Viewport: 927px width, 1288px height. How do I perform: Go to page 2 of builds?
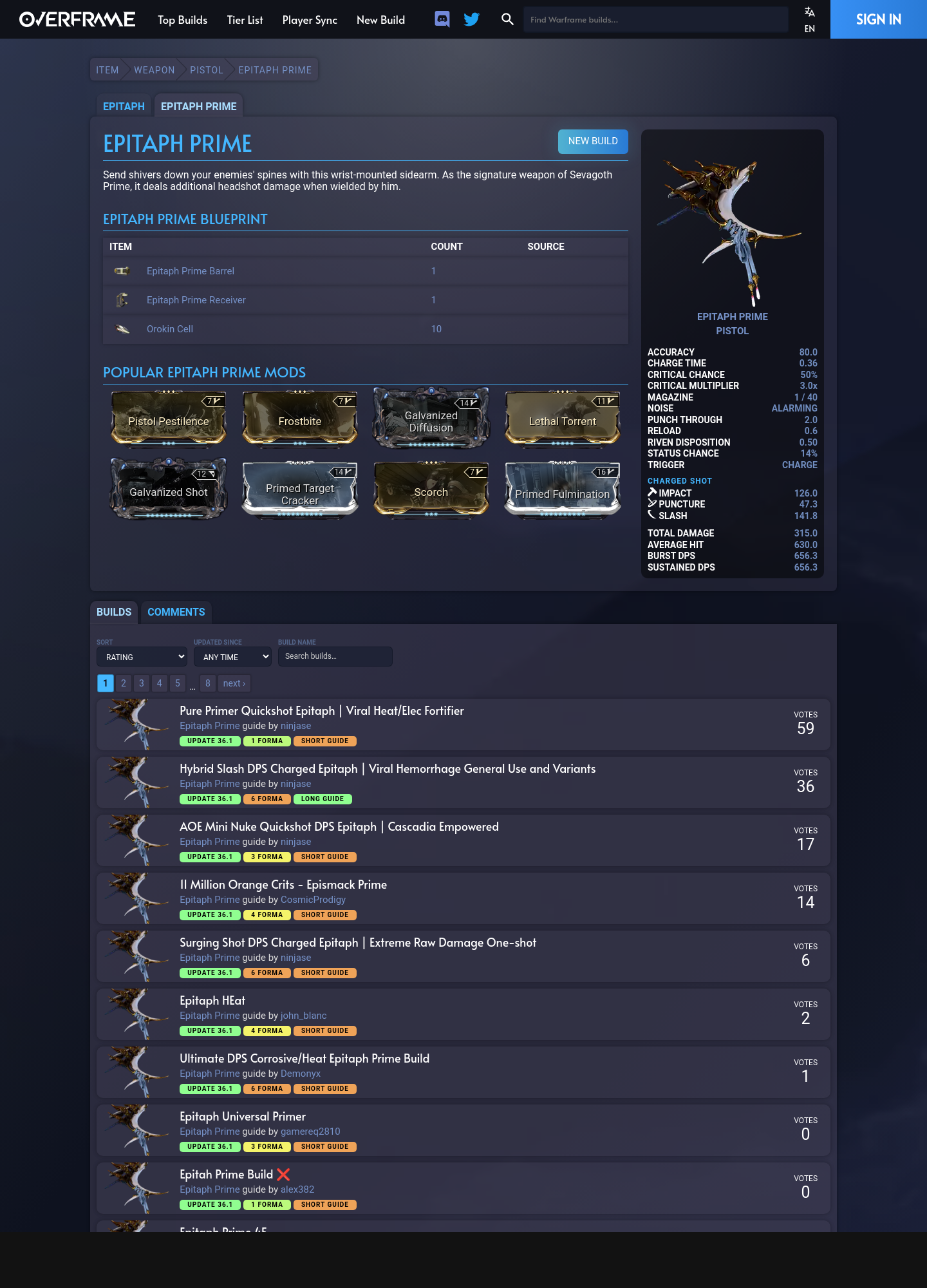[x=124, y=683]
